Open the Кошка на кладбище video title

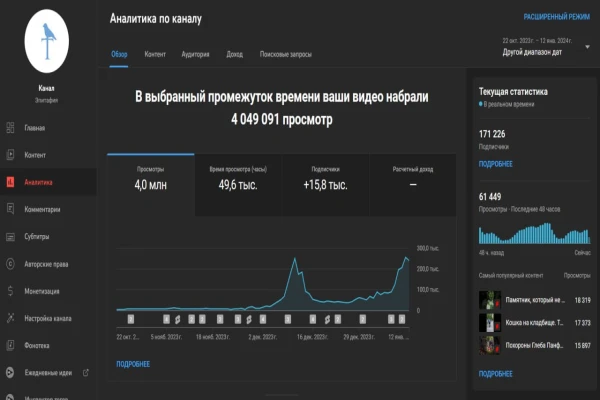pyautogui.click(x=534, y=323)
